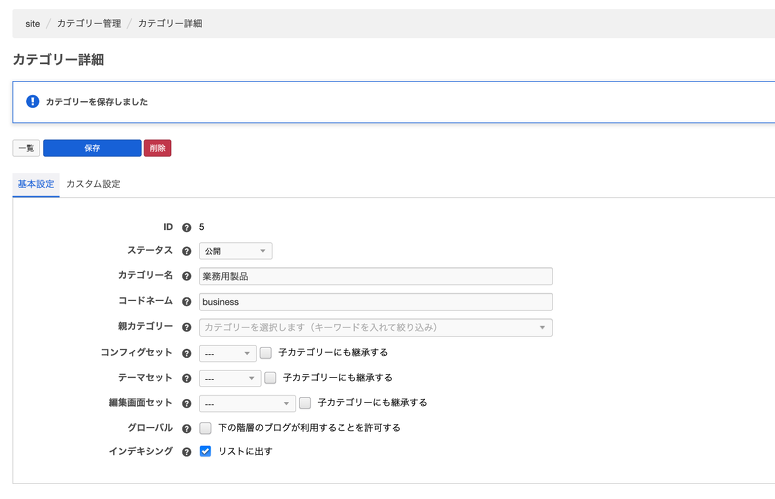This screenshot has width=775, height=499.
Task: Check 編集画面セット inherit to child categories
Action: 305,403
